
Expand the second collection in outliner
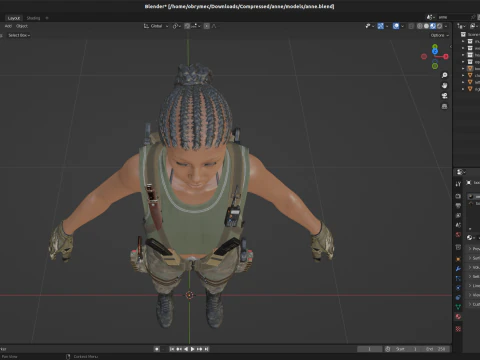463,48
